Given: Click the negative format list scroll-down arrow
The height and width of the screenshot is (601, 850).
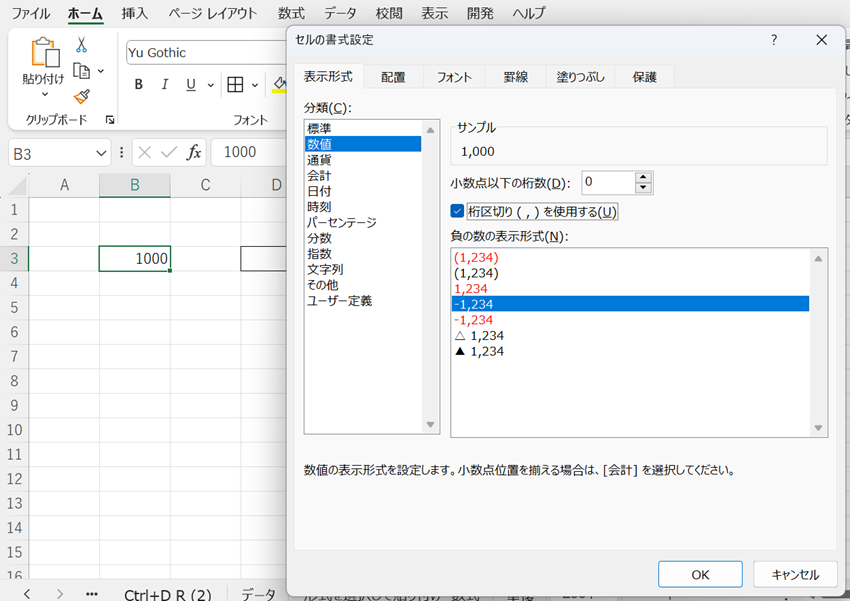Looking at the screenshot, I should 818,428.
